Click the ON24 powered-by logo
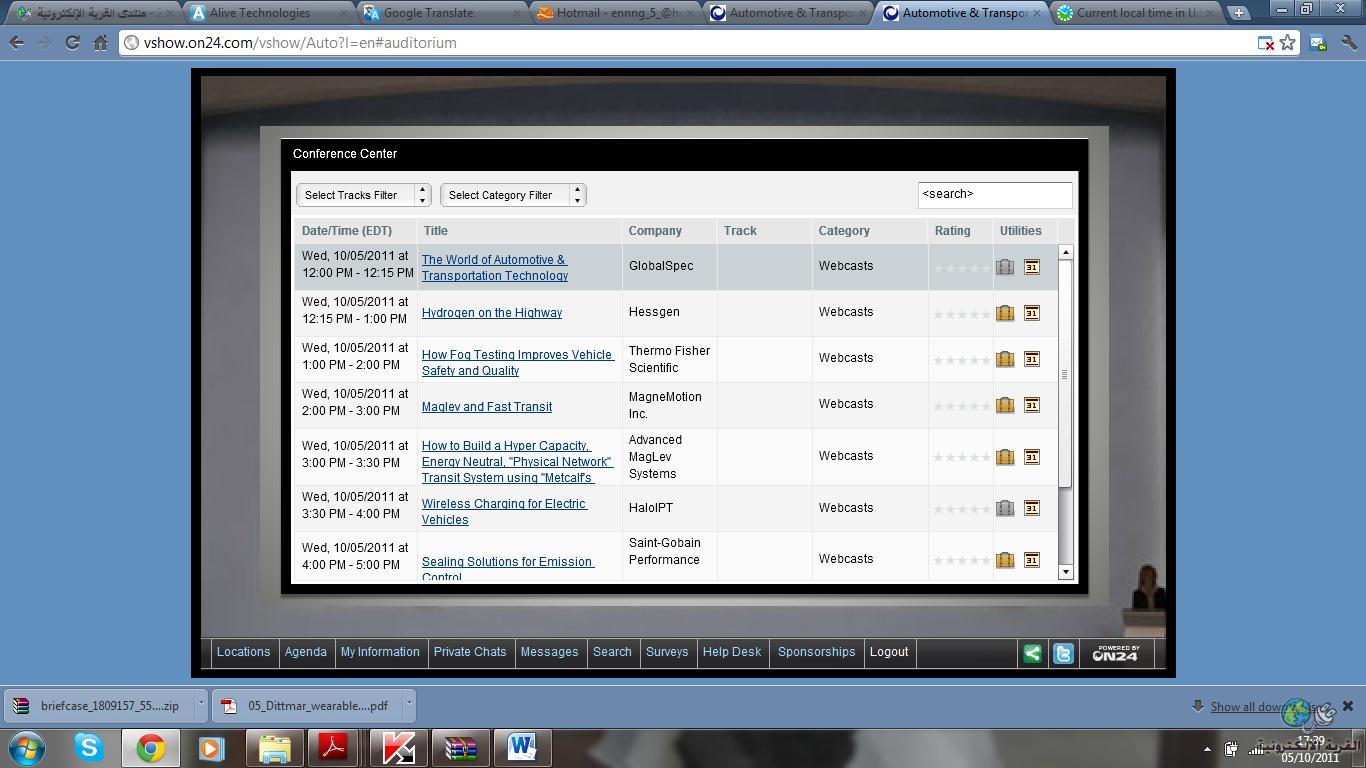Screen dimensions: 1366x768 tap(1115, 653)
